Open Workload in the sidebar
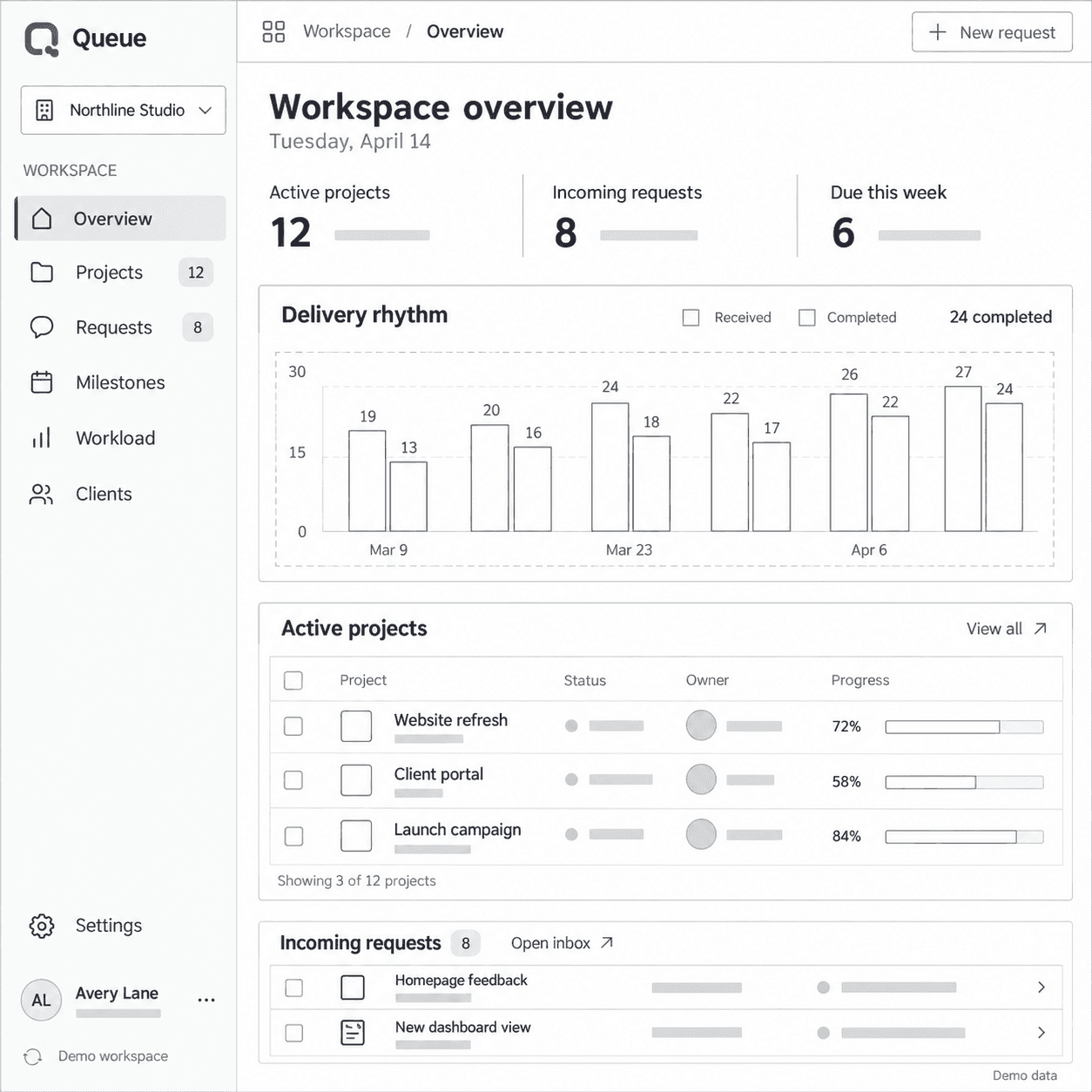The height and width of the screenshot is (1092, 1092). [x=120, y=438]
